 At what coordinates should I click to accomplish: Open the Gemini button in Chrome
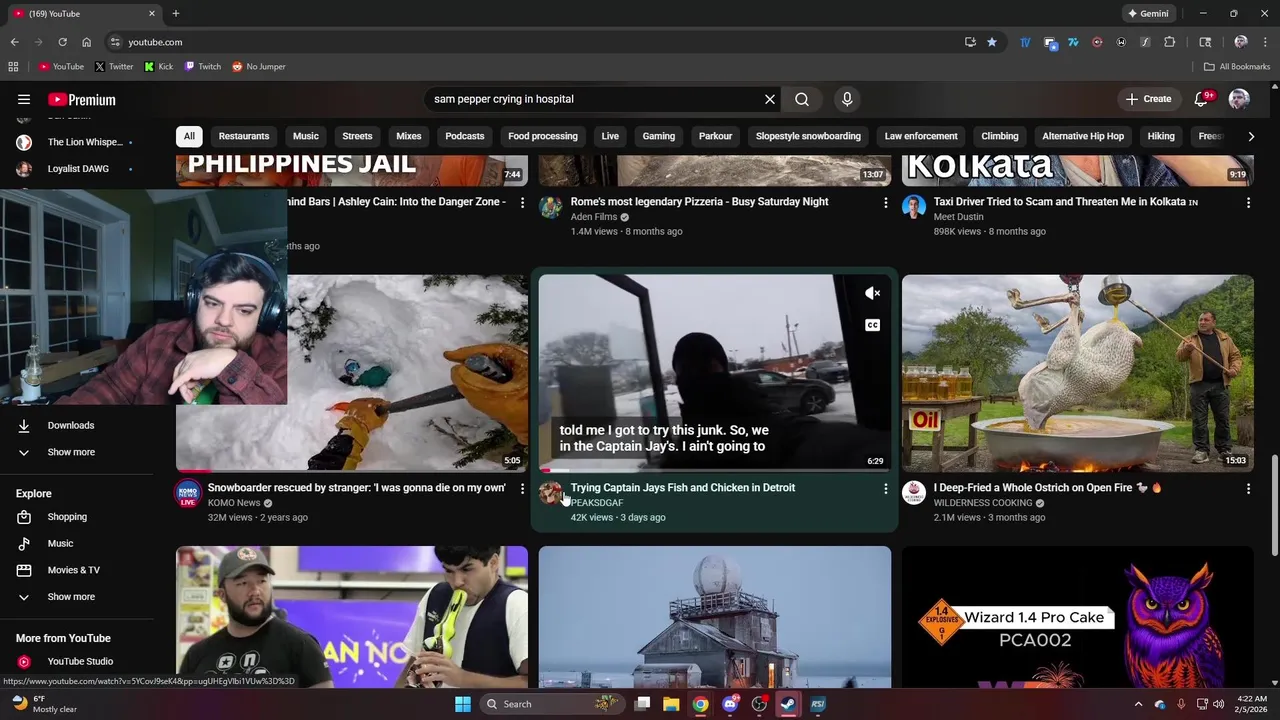pos(1147,14)
